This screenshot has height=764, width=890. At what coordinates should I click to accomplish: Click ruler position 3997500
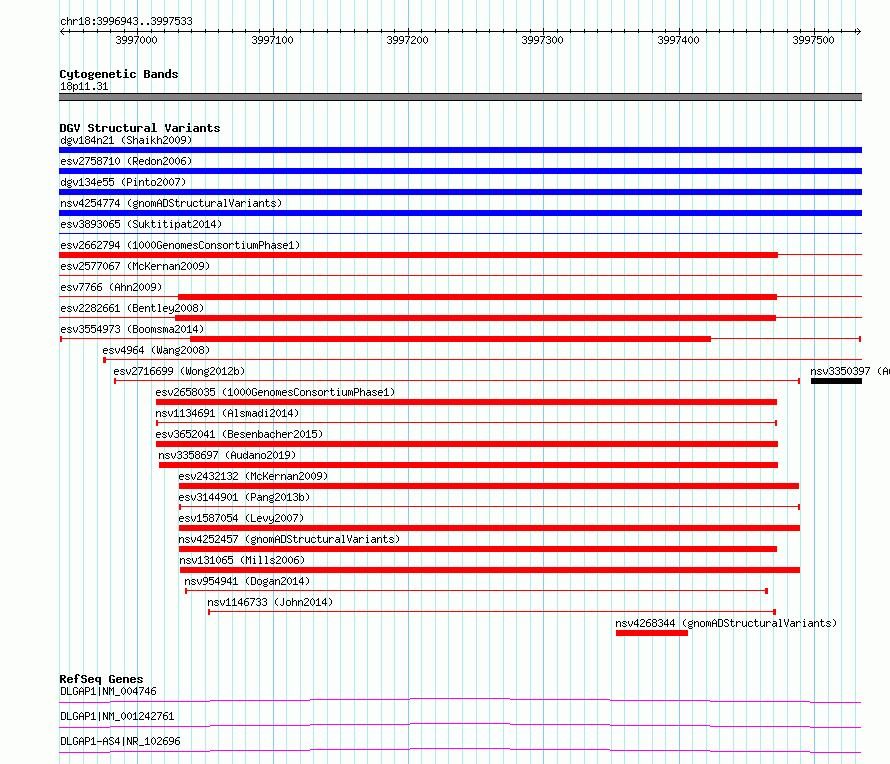click(x=813, y=40)
